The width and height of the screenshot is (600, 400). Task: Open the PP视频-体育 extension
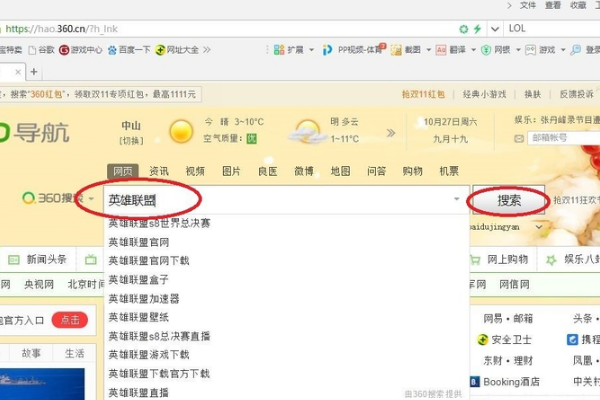point(354,50)
